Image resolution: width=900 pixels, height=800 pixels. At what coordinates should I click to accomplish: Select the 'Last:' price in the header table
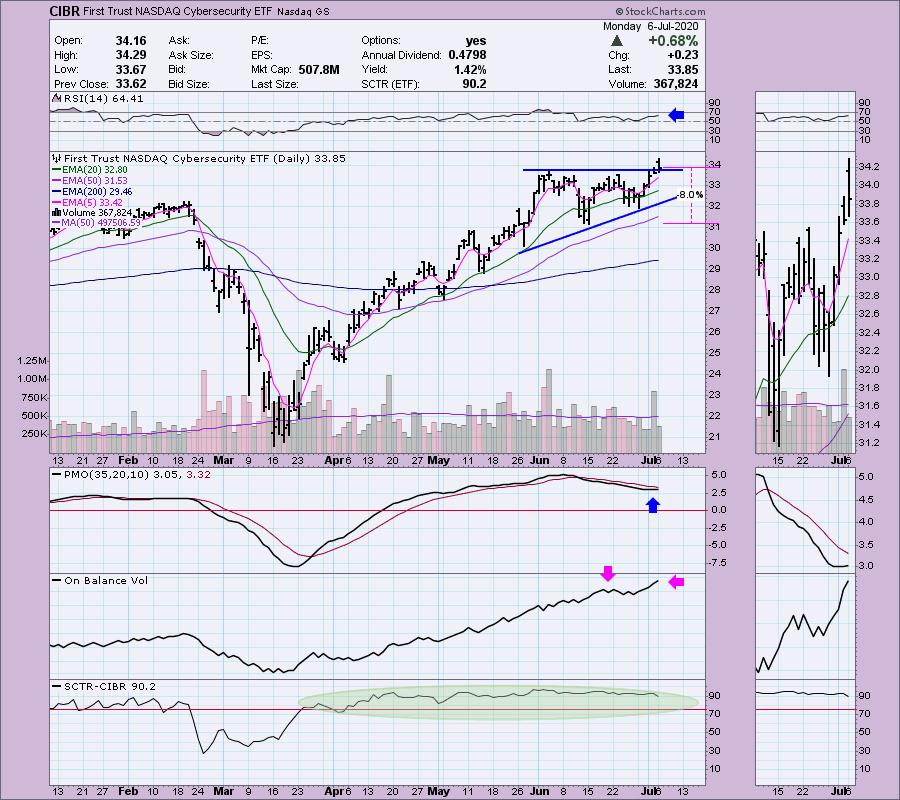[682, 69]
